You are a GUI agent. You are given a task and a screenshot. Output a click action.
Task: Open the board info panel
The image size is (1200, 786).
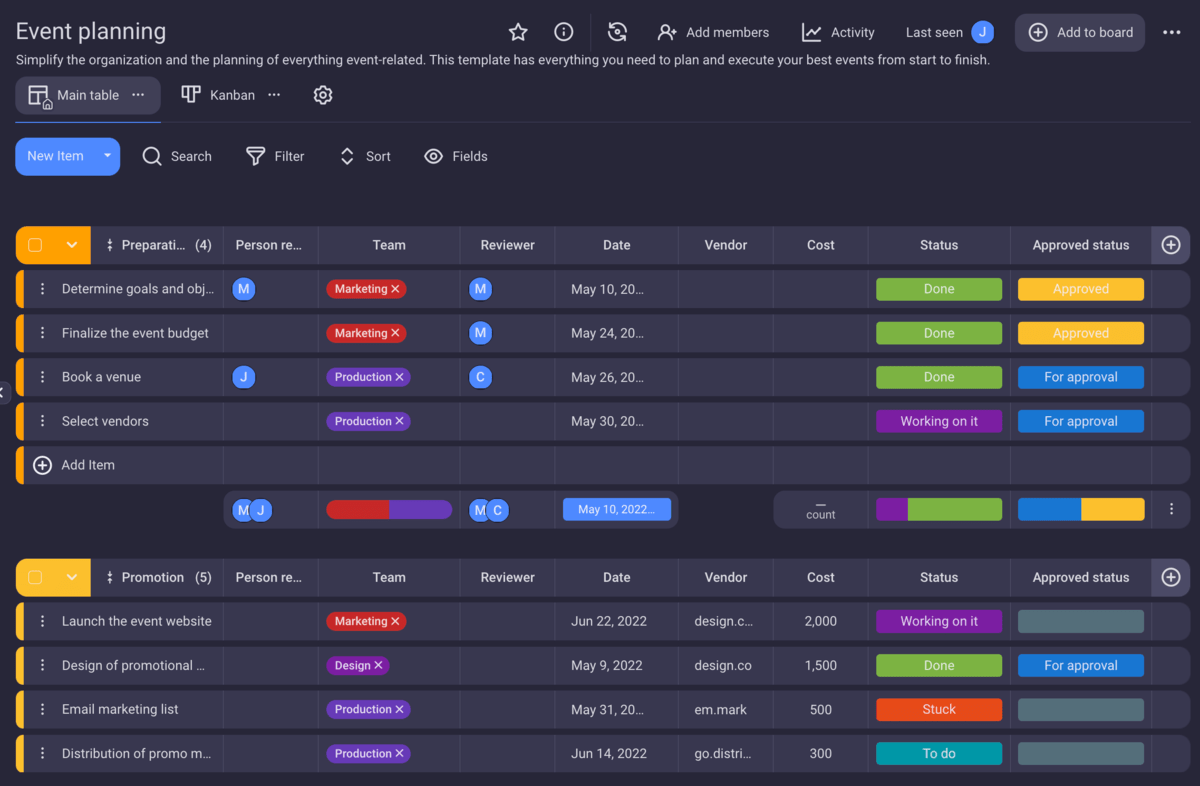(x=563, y=32)
